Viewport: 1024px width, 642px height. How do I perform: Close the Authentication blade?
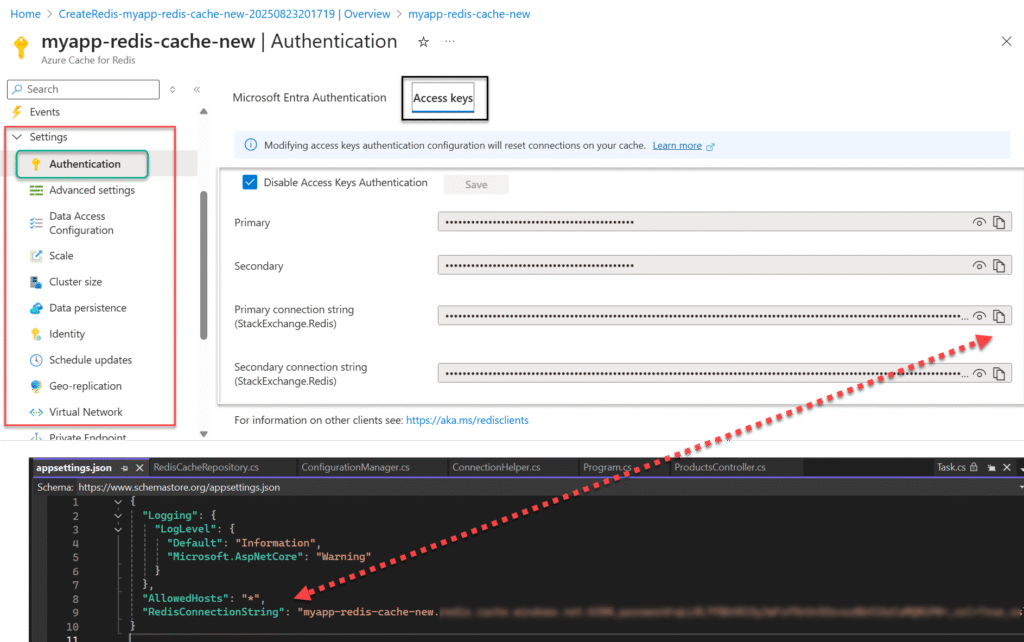[1006, 41]
